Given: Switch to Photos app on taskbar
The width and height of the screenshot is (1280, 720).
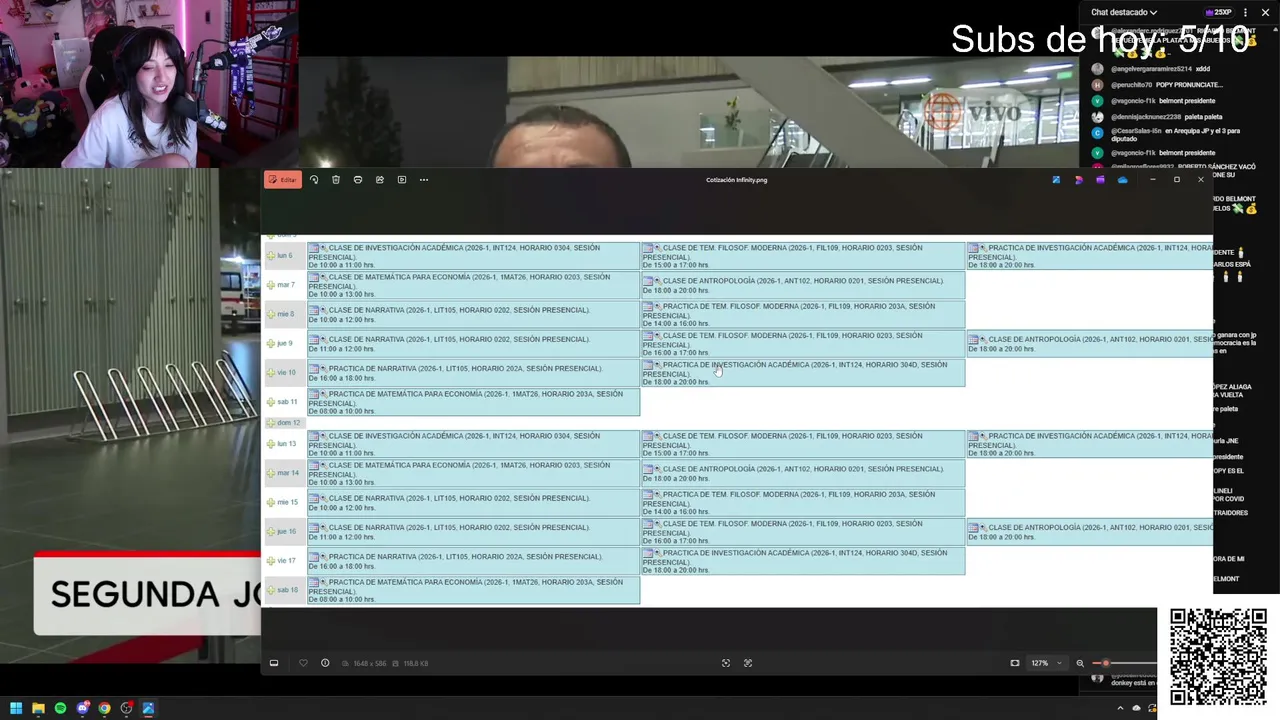Looking at the screenshot, I should [x=148, y=708].
